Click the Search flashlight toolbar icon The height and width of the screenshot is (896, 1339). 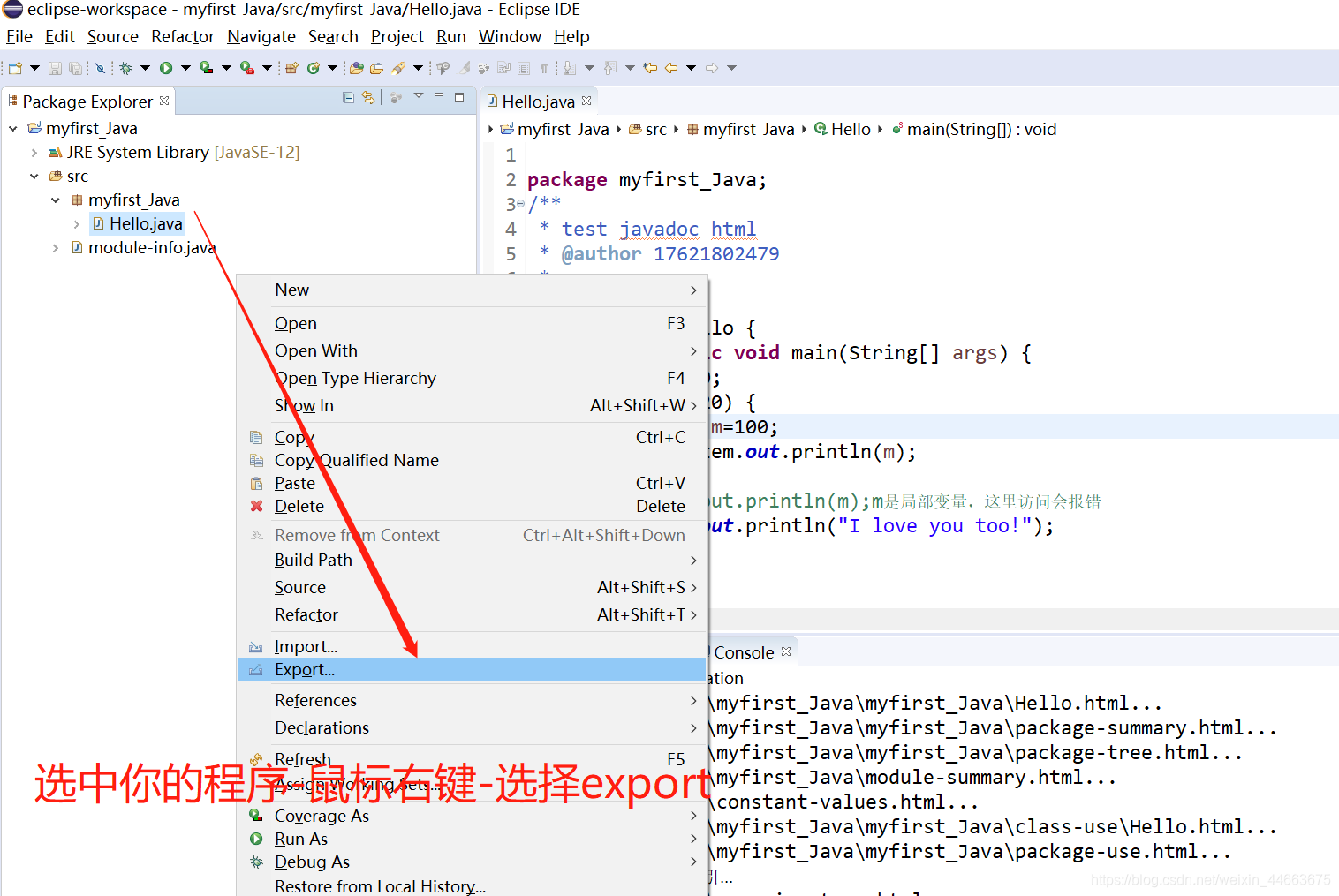pos(398,68)
